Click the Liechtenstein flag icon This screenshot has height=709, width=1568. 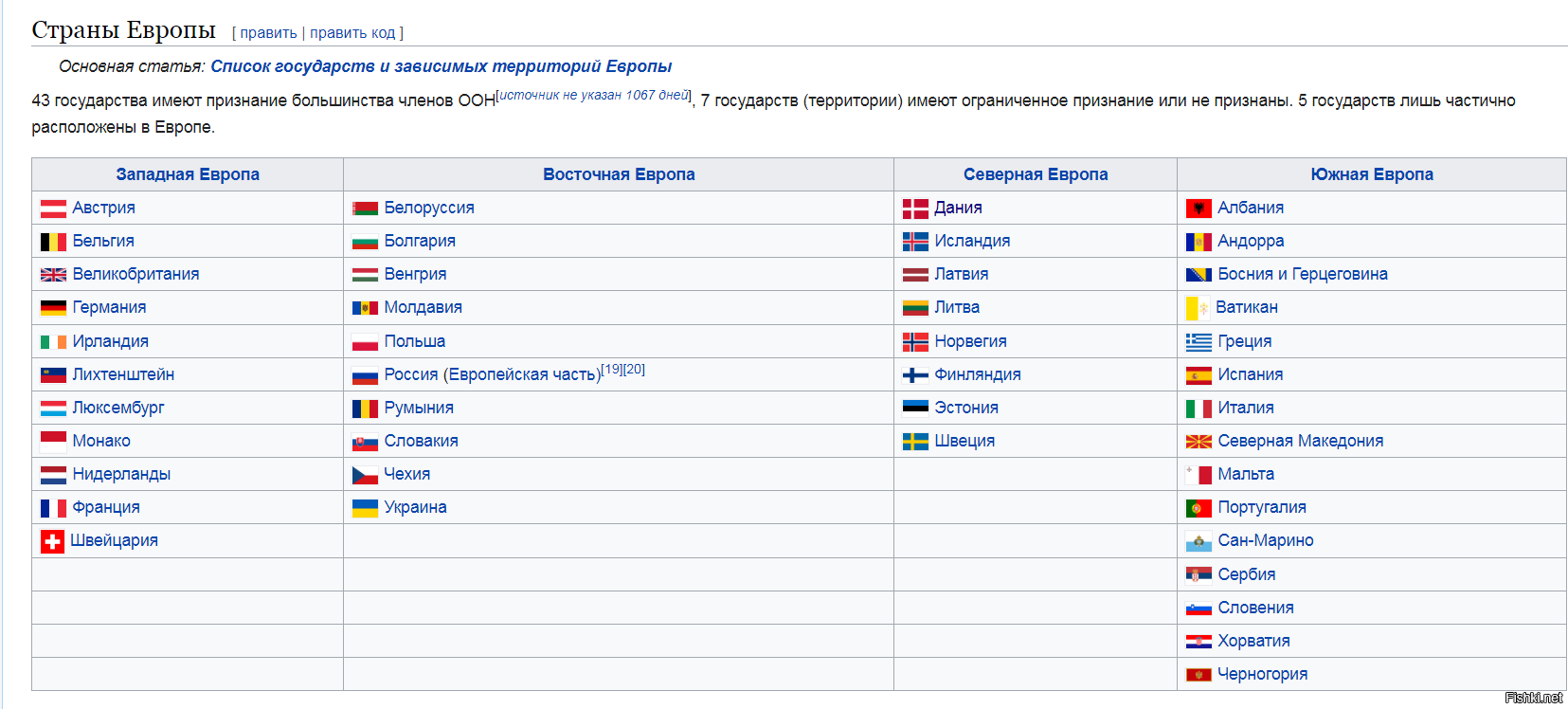(x=53, y=375)
